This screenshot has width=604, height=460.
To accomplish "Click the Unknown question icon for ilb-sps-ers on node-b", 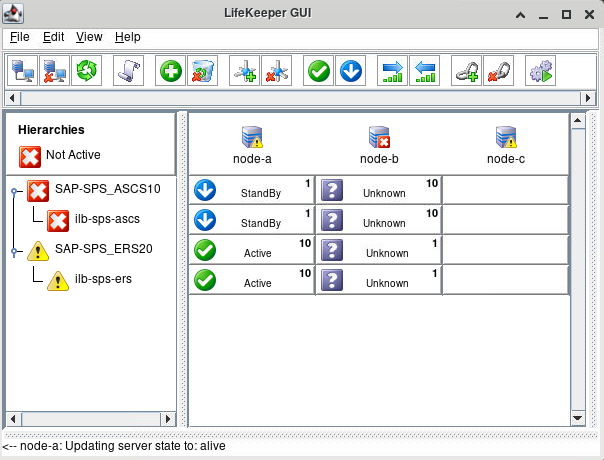I will pyautogui.click(x=332, y=280).
